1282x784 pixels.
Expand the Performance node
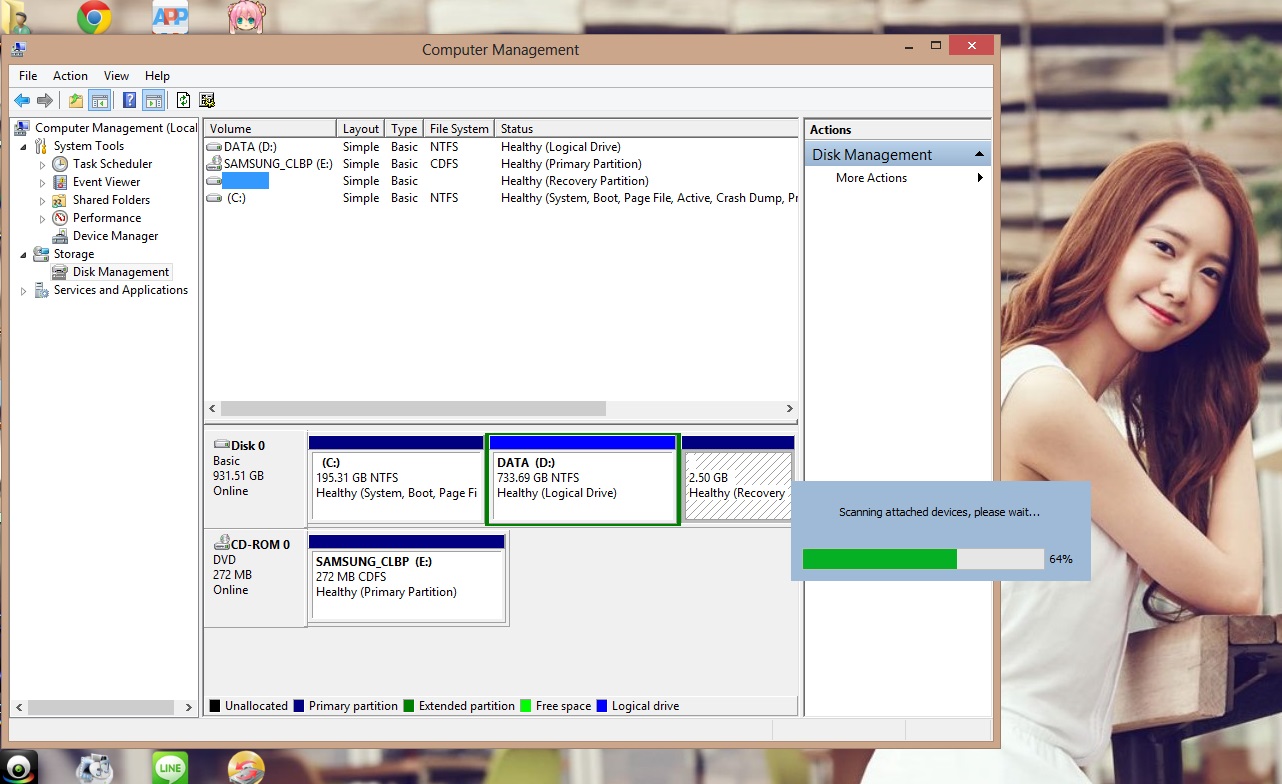(x=43, y=218)
